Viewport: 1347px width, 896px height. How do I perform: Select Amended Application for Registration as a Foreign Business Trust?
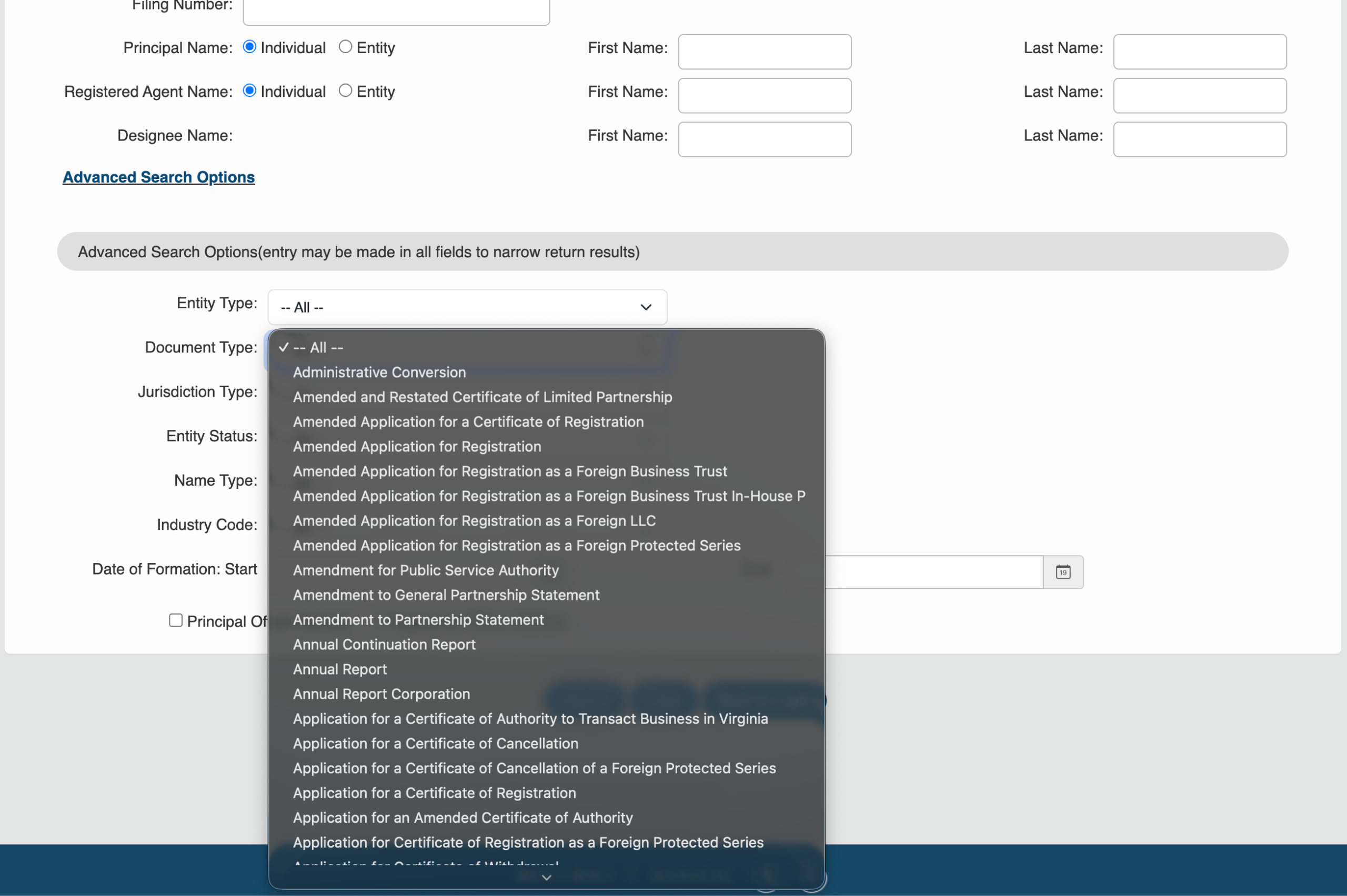pos(546,471)
